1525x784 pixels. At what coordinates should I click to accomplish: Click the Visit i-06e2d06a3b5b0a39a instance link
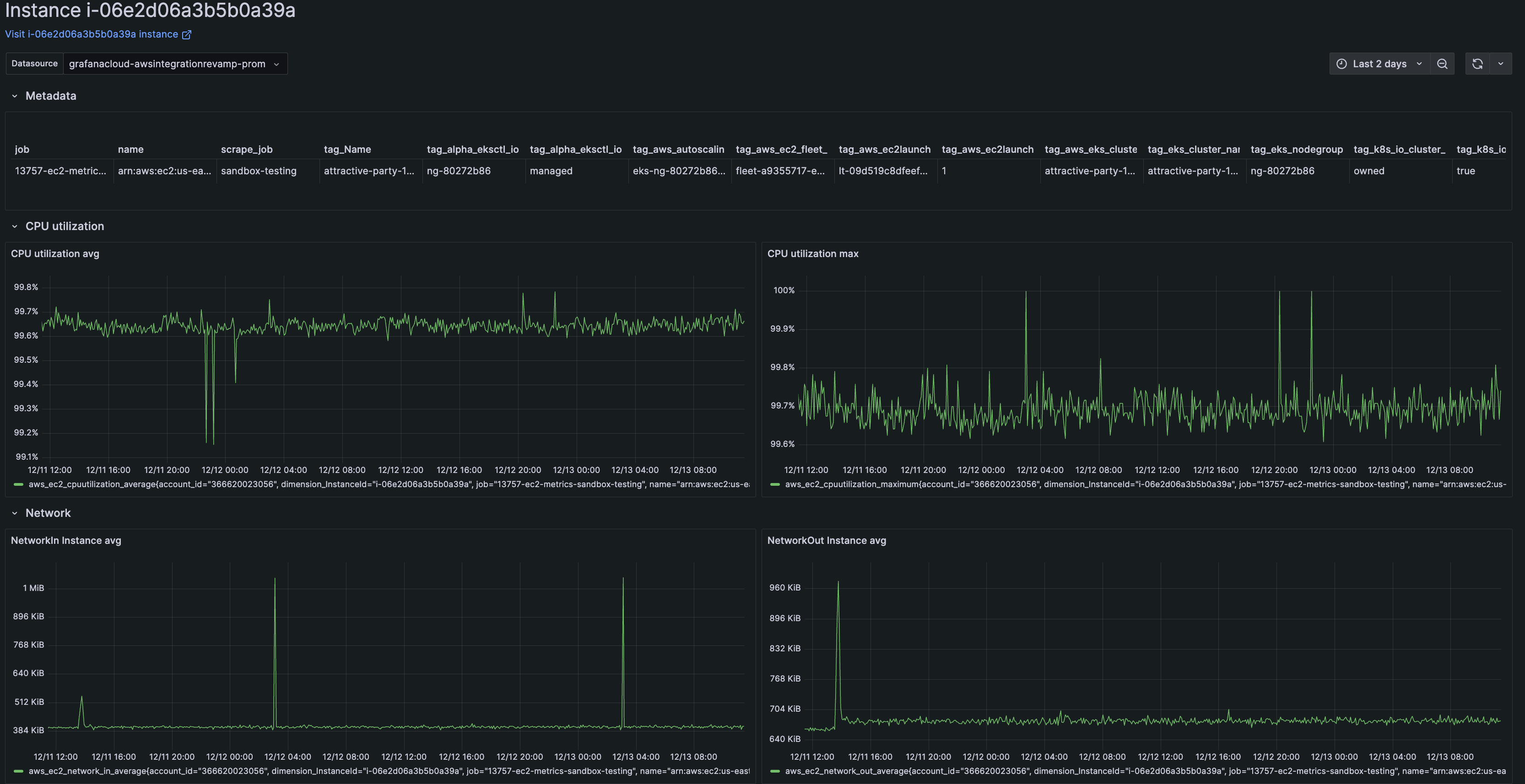click(92, 34)
